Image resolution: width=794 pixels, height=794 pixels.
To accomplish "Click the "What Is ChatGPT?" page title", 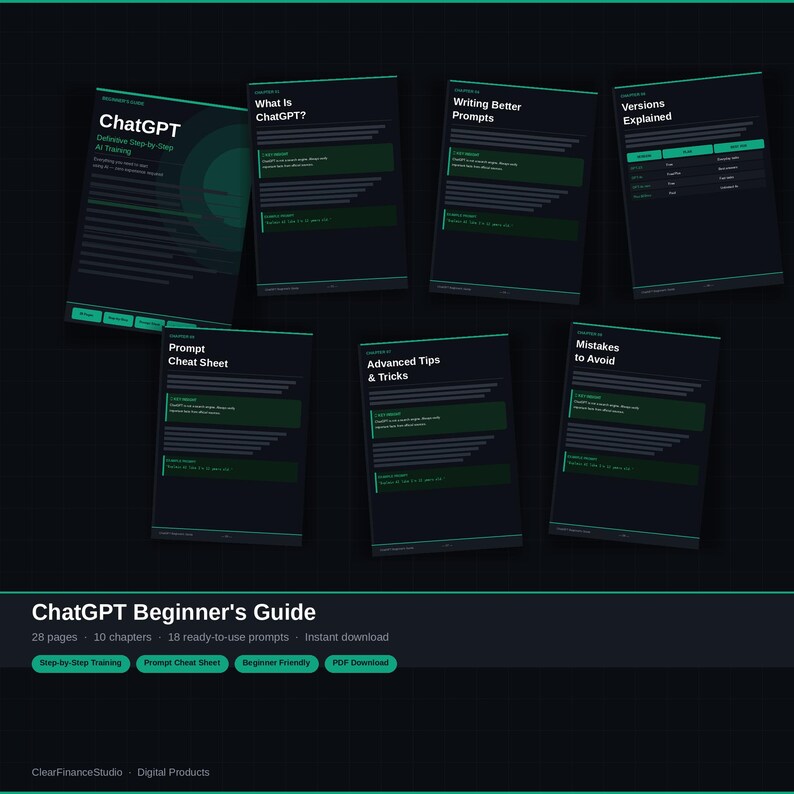I will [280, 110].
